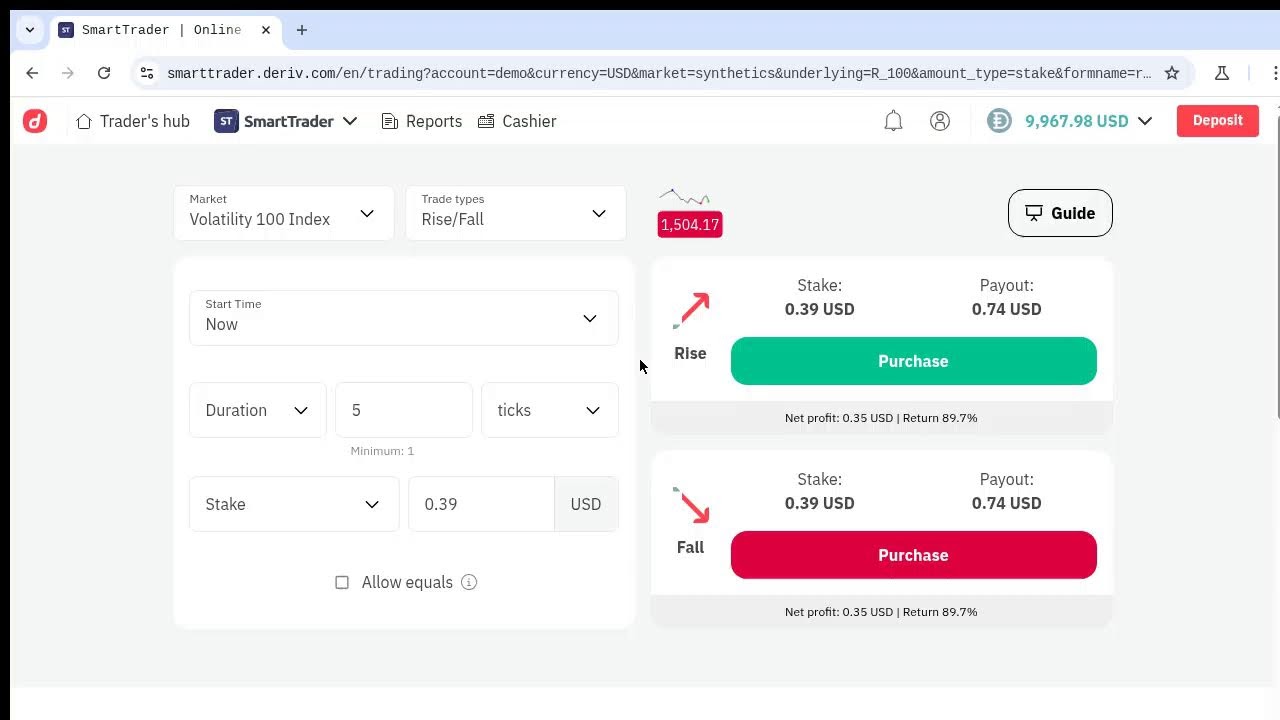
Task: Click the Rise upward arrow icon
Action: pyautogui.click(x=691, y=311)
